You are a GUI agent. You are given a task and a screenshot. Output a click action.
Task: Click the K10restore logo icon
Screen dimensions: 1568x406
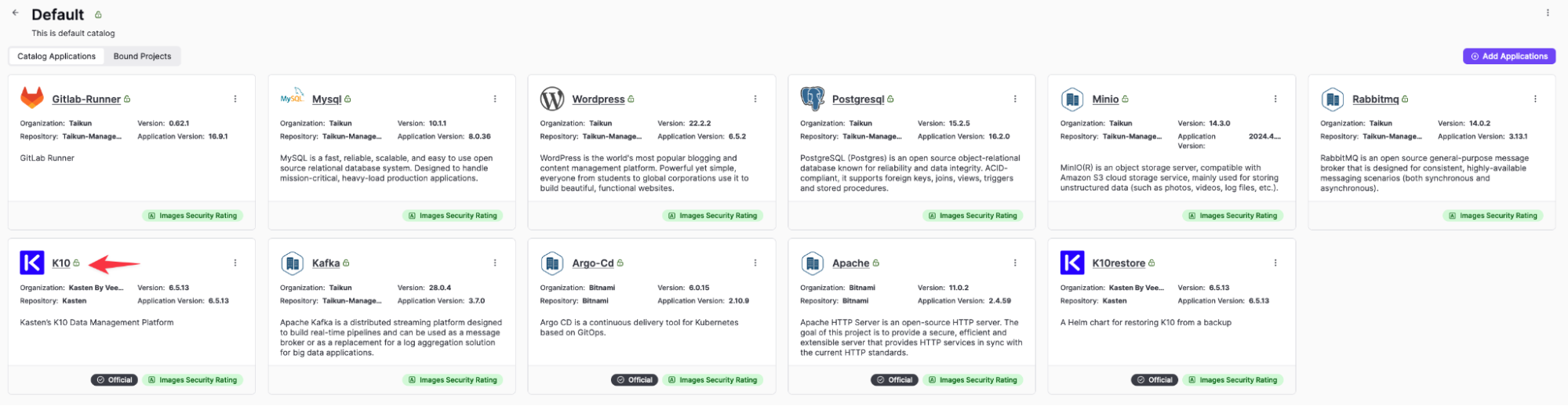coord(1072,263)
